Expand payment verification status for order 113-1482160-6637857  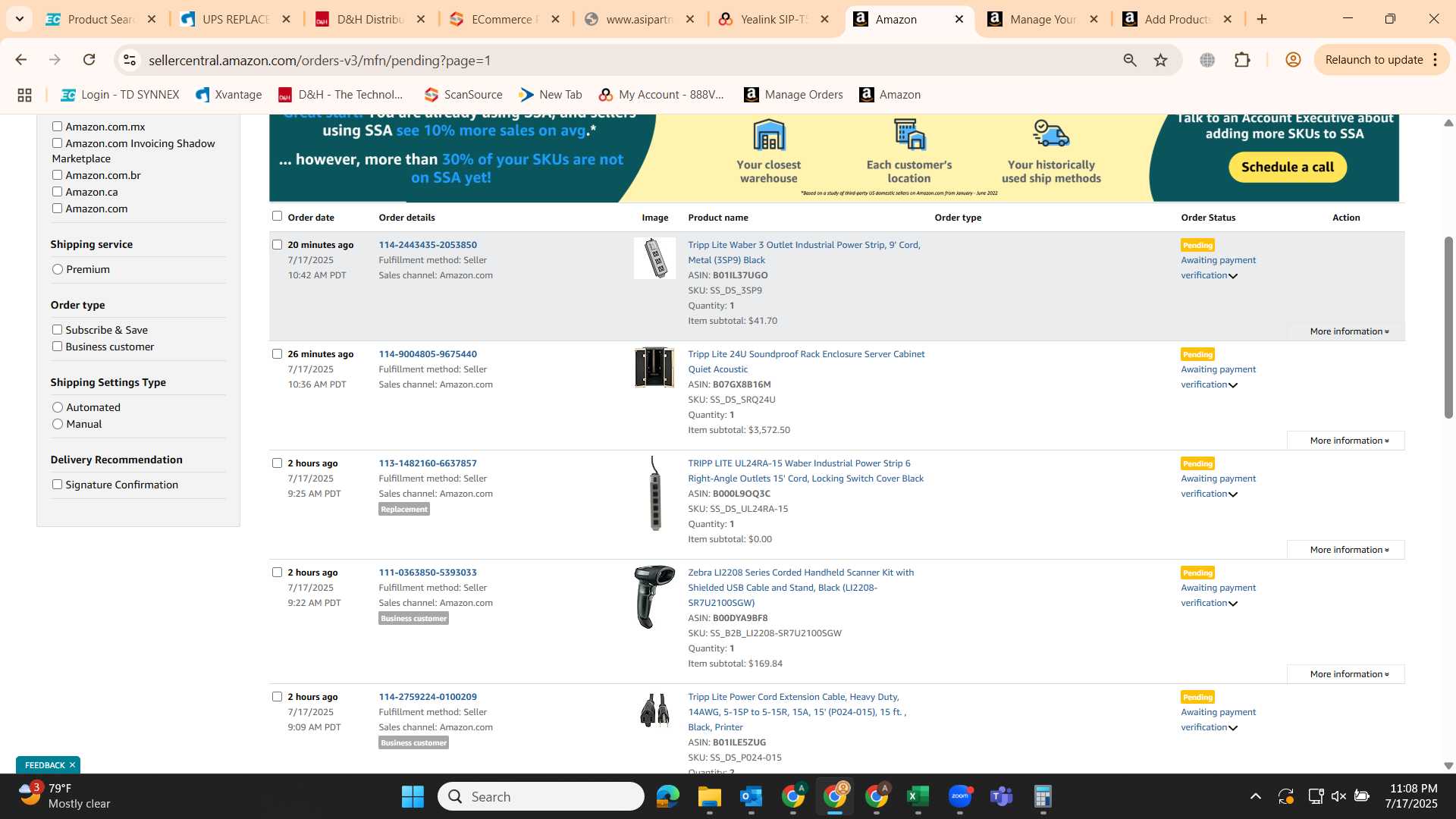pos(1233,494)
